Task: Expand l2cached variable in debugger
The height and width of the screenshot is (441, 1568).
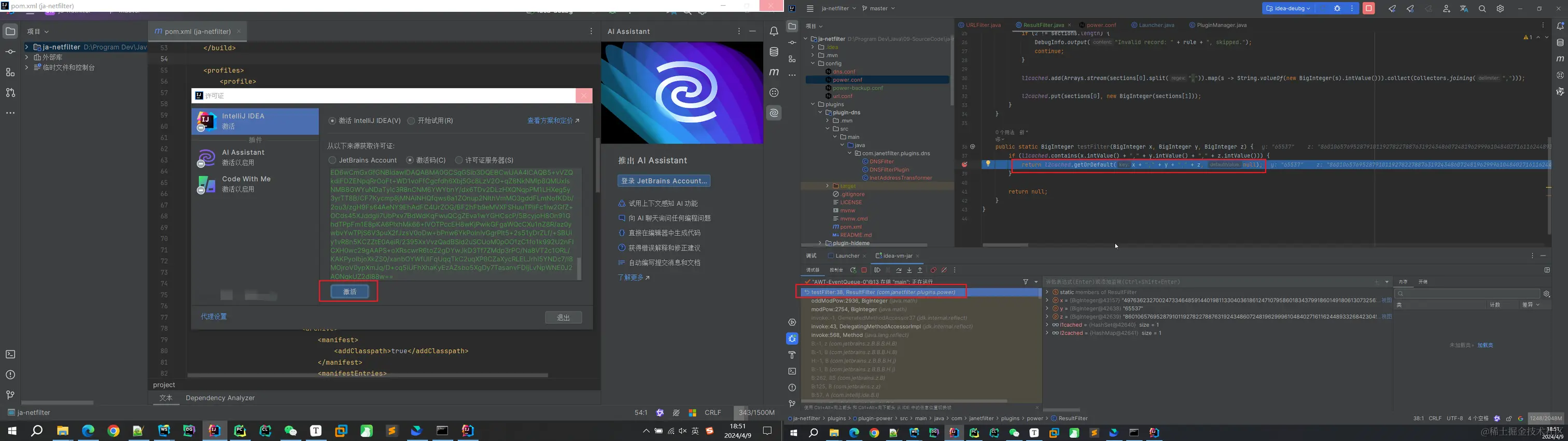Action: pos(1047,333)
